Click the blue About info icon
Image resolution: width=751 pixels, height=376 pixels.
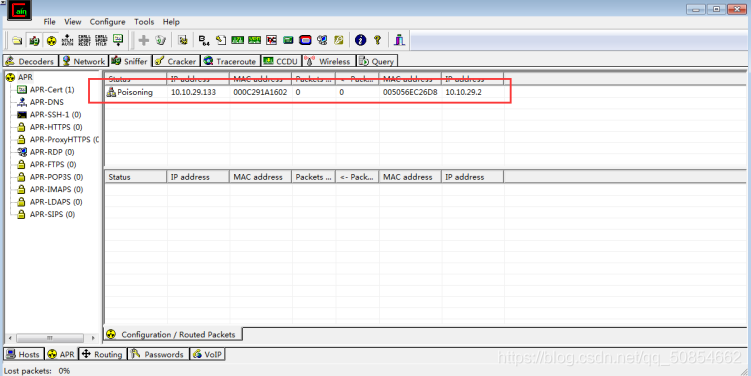tap(361, 40)
